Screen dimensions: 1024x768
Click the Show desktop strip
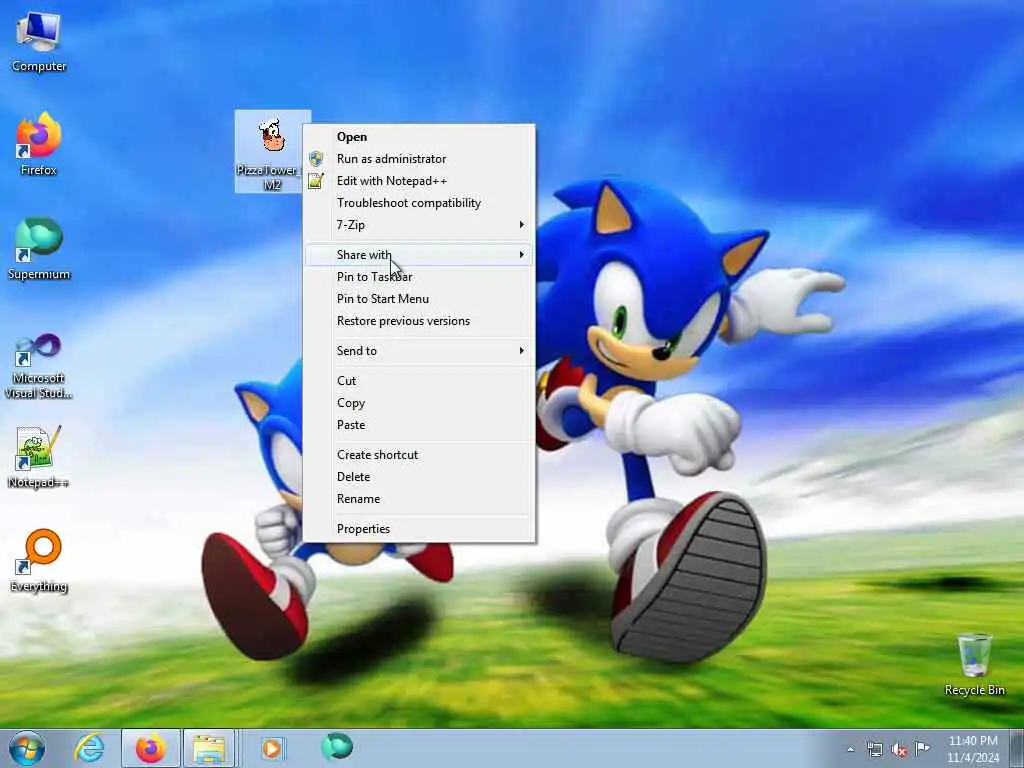(1017, 748)
